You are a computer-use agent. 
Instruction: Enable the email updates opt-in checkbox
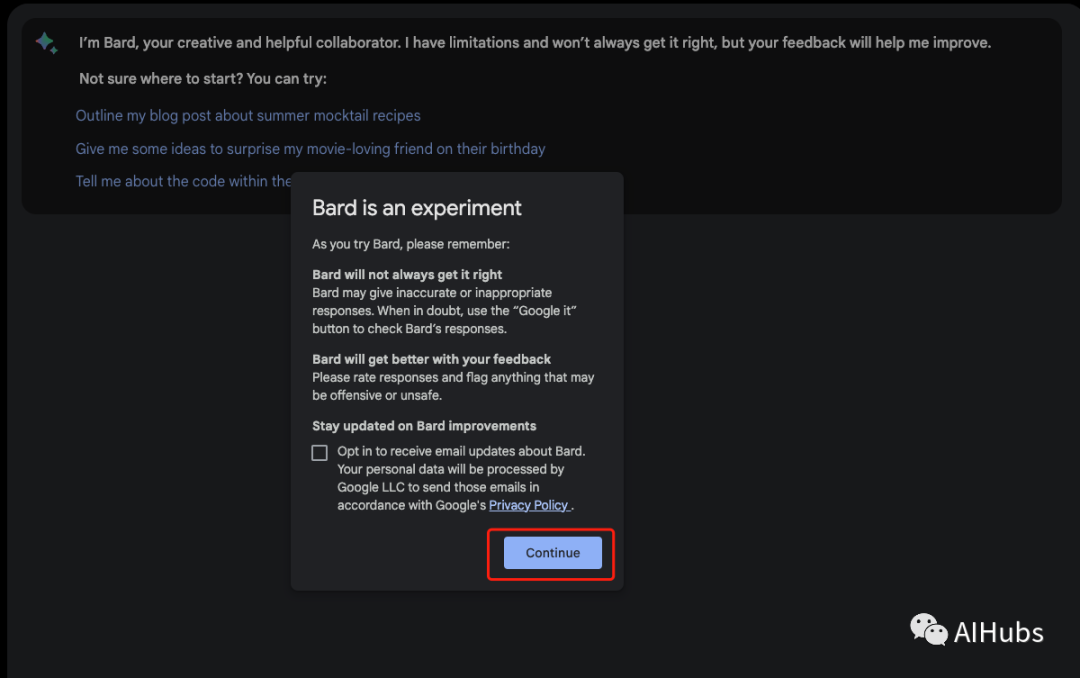pyautogui.click(x=320, y=453)
